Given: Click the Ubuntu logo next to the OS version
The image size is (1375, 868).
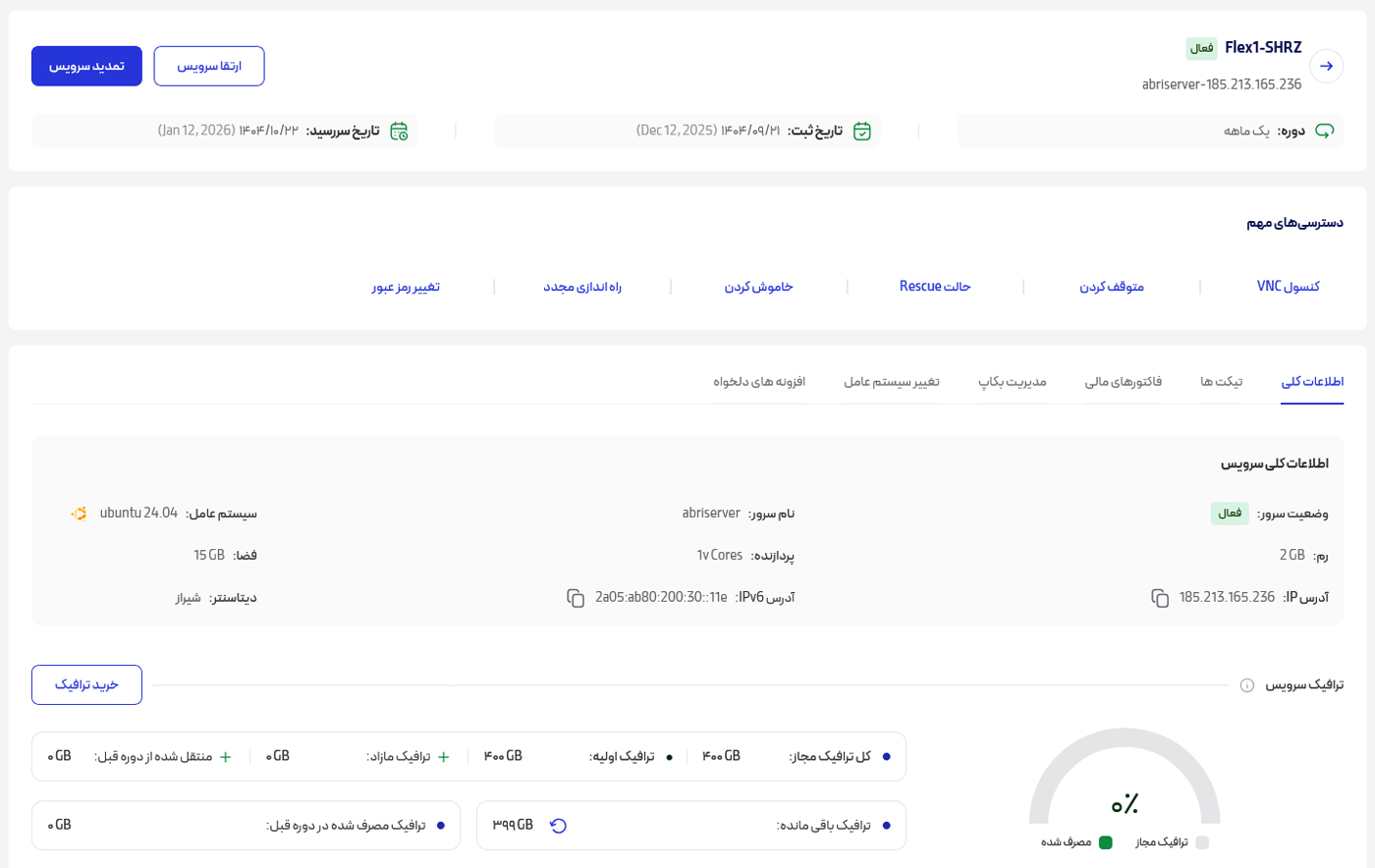Looking at the screenshot, I should (82, 513).
